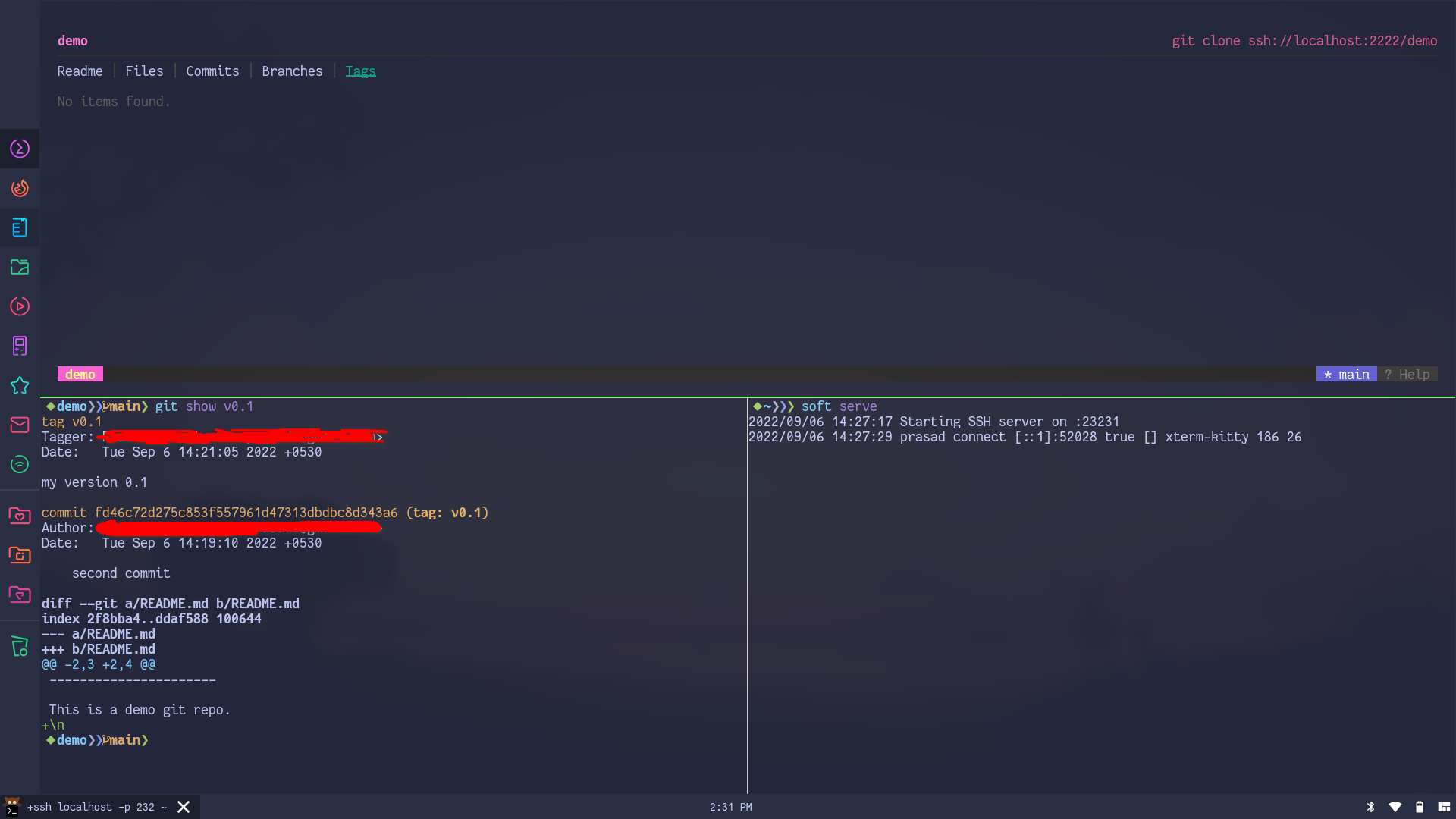The width and height of the screenshot is (1456, 819).
Task: Open the pink video player icon in the dock
Action: click(x=20, y=306)
